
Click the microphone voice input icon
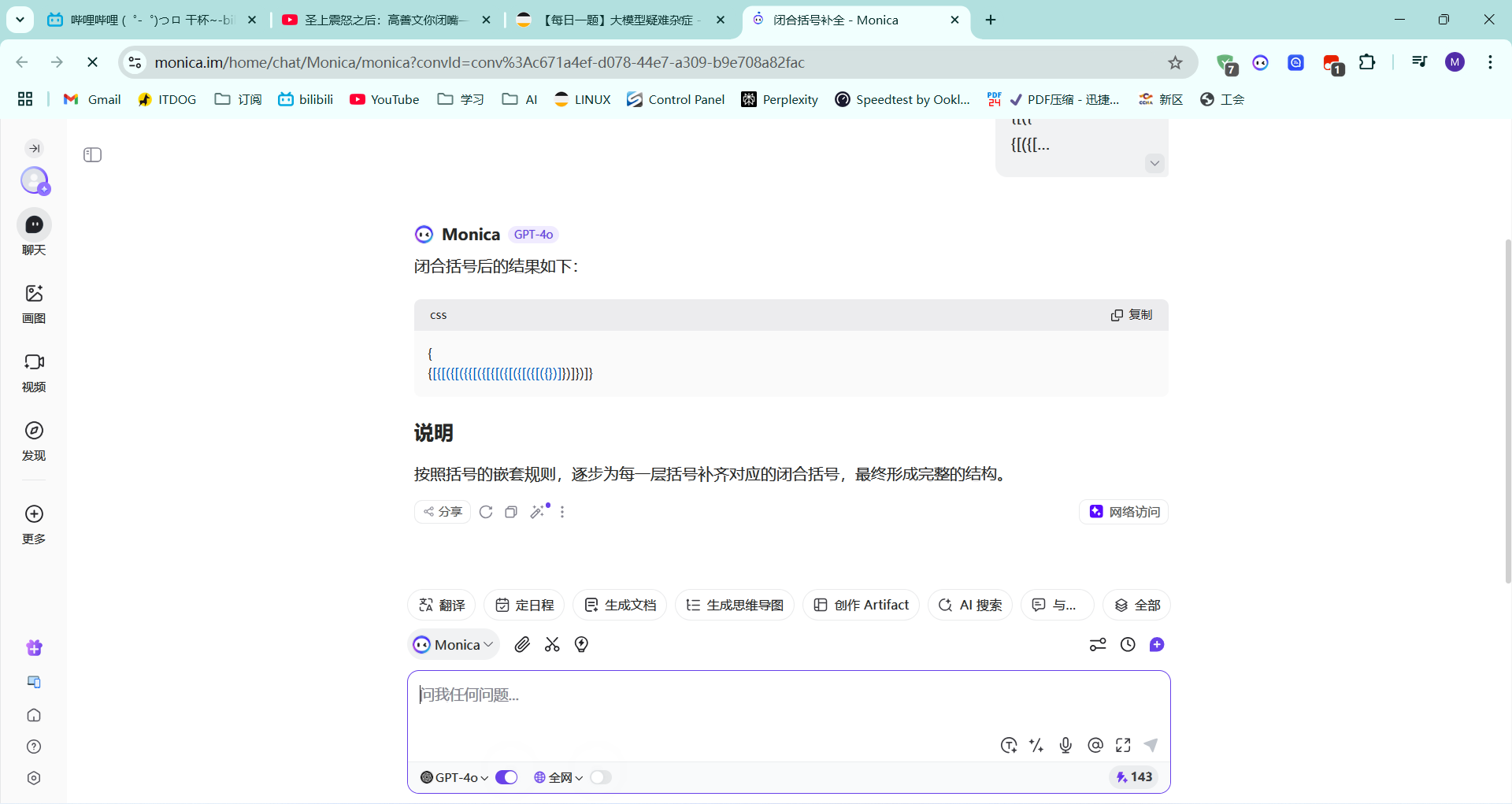coord(1065,745)
